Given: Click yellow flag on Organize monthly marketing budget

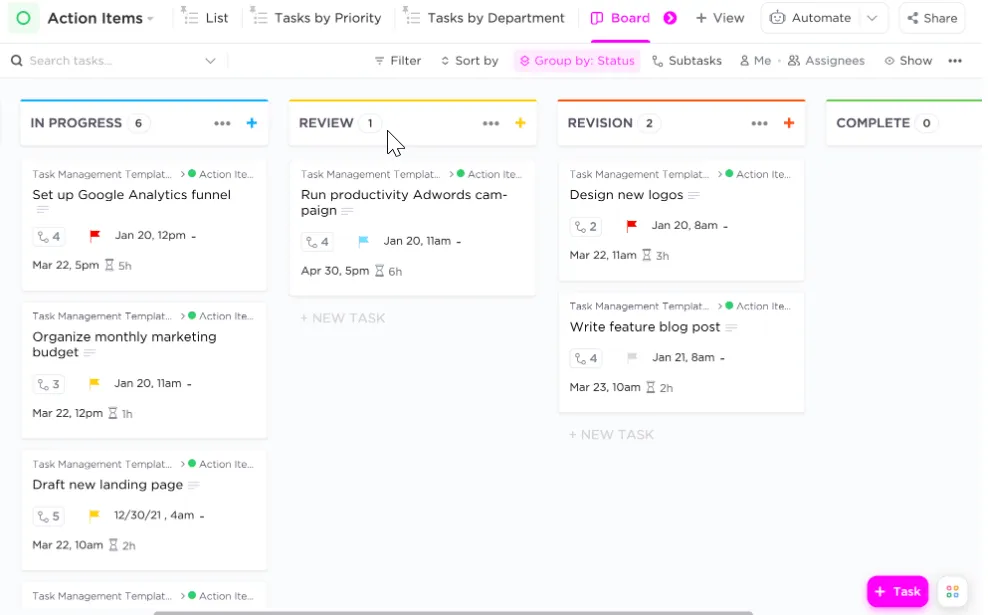Looking at the screenshot, I should [x=95, y=383].
